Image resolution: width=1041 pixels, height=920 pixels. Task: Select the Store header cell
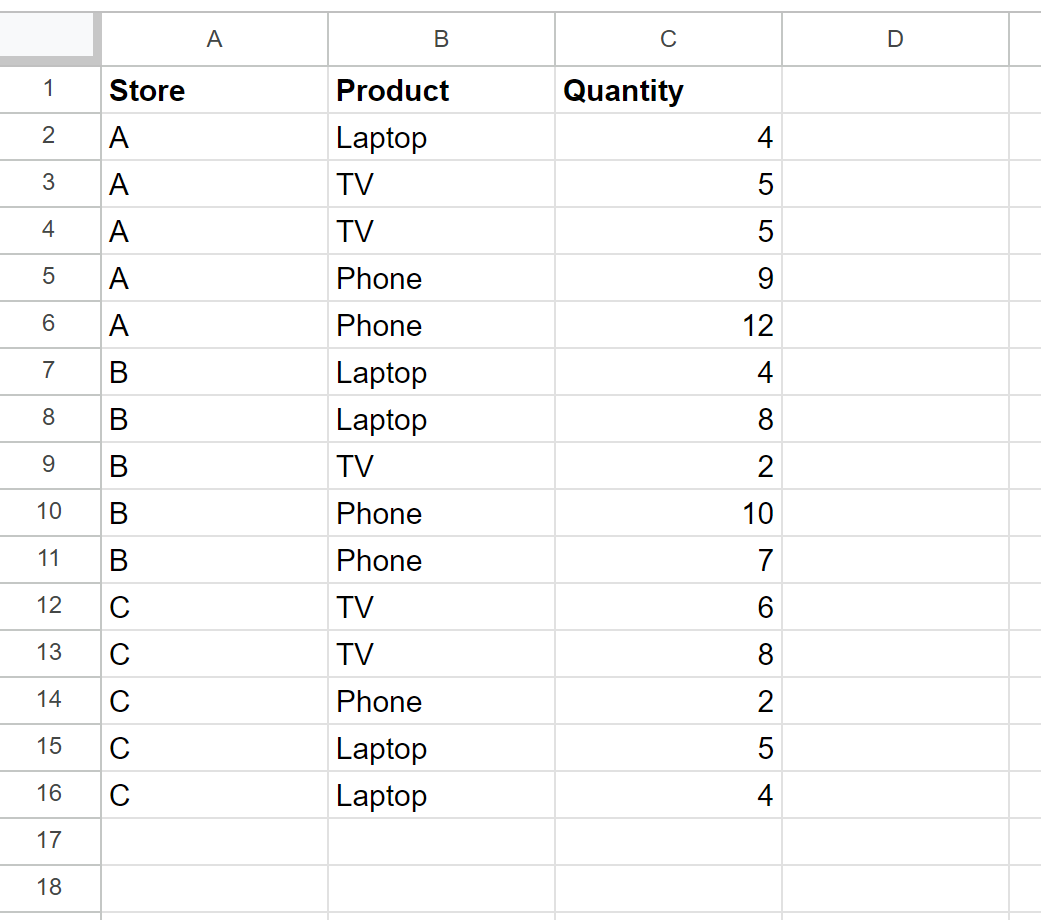pos(213,90)
